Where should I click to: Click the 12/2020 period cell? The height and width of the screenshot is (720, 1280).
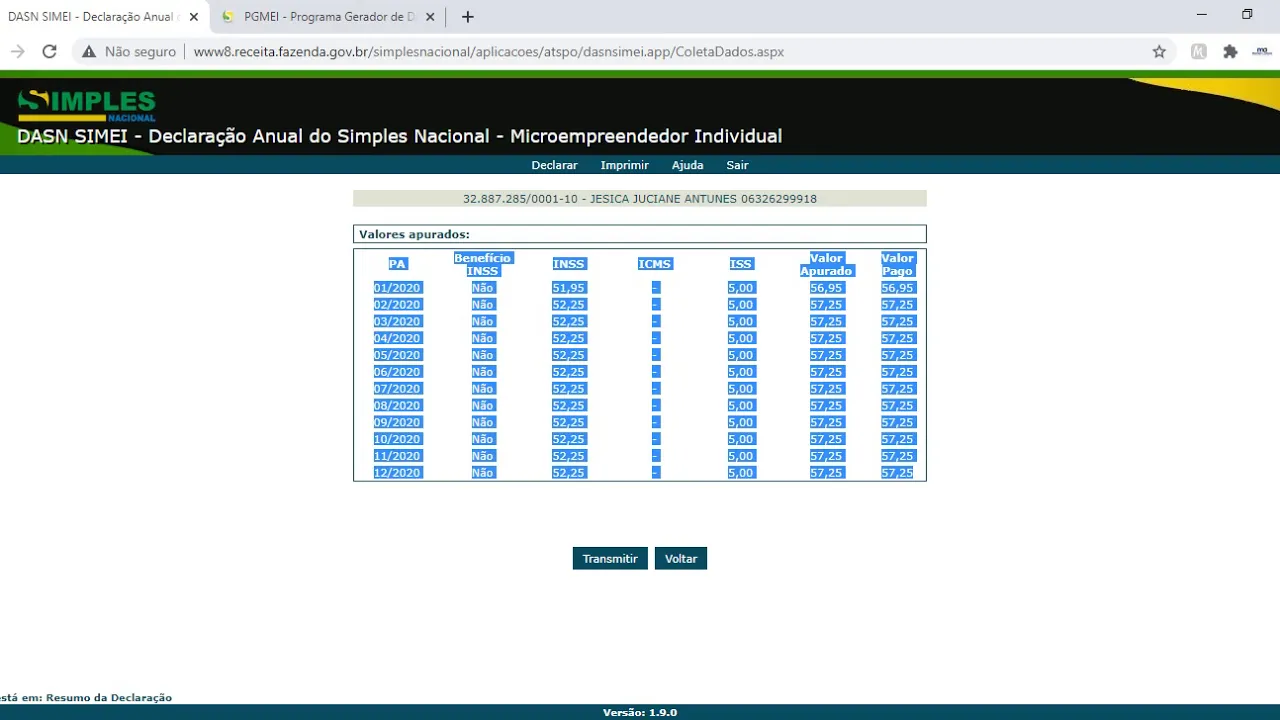click(398, 473)
